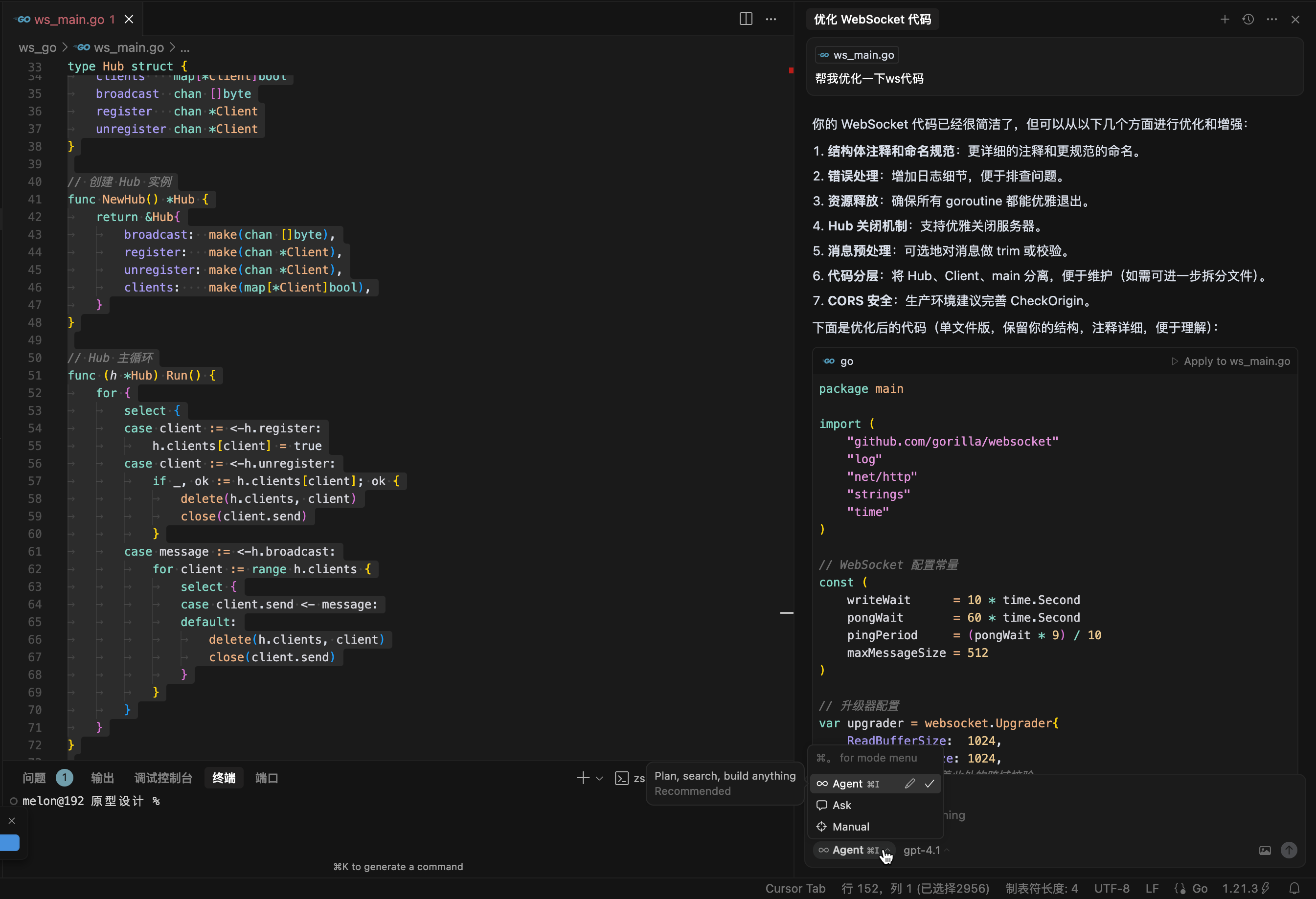This screenshot has width=1316, height=899.
Task: Select Ask mode in mode menu
Action: pyautogui.click(x=841, y=805)
